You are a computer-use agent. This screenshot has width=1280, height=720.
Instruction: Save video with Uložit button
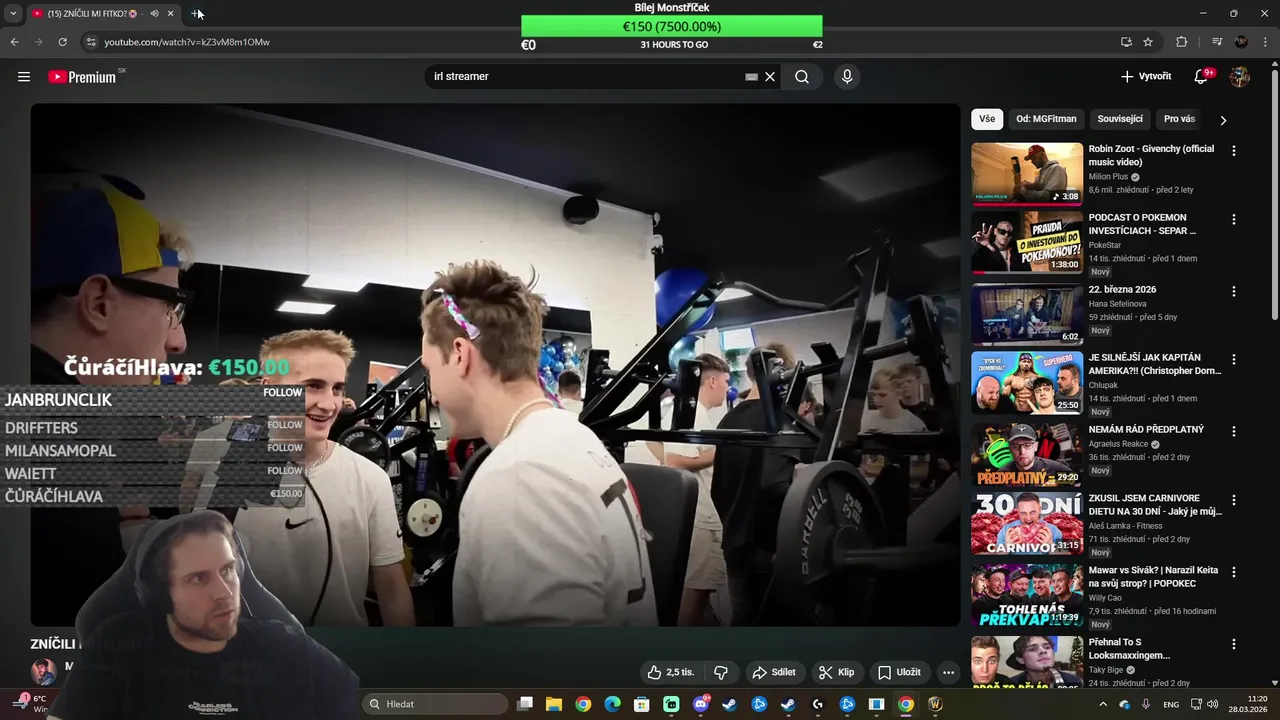point(899,672)
